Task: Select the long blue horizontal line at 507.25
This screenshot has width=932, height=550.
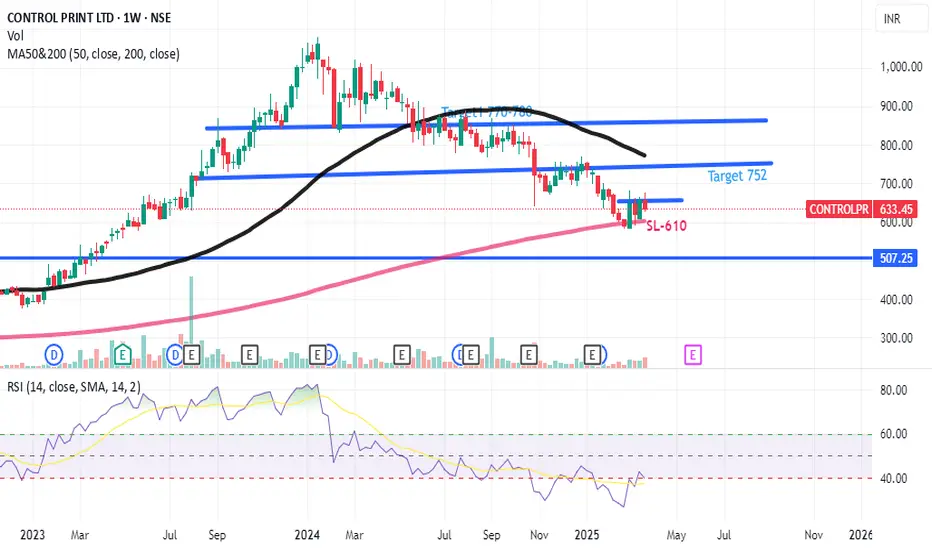Action: click(x=436, y=258)
